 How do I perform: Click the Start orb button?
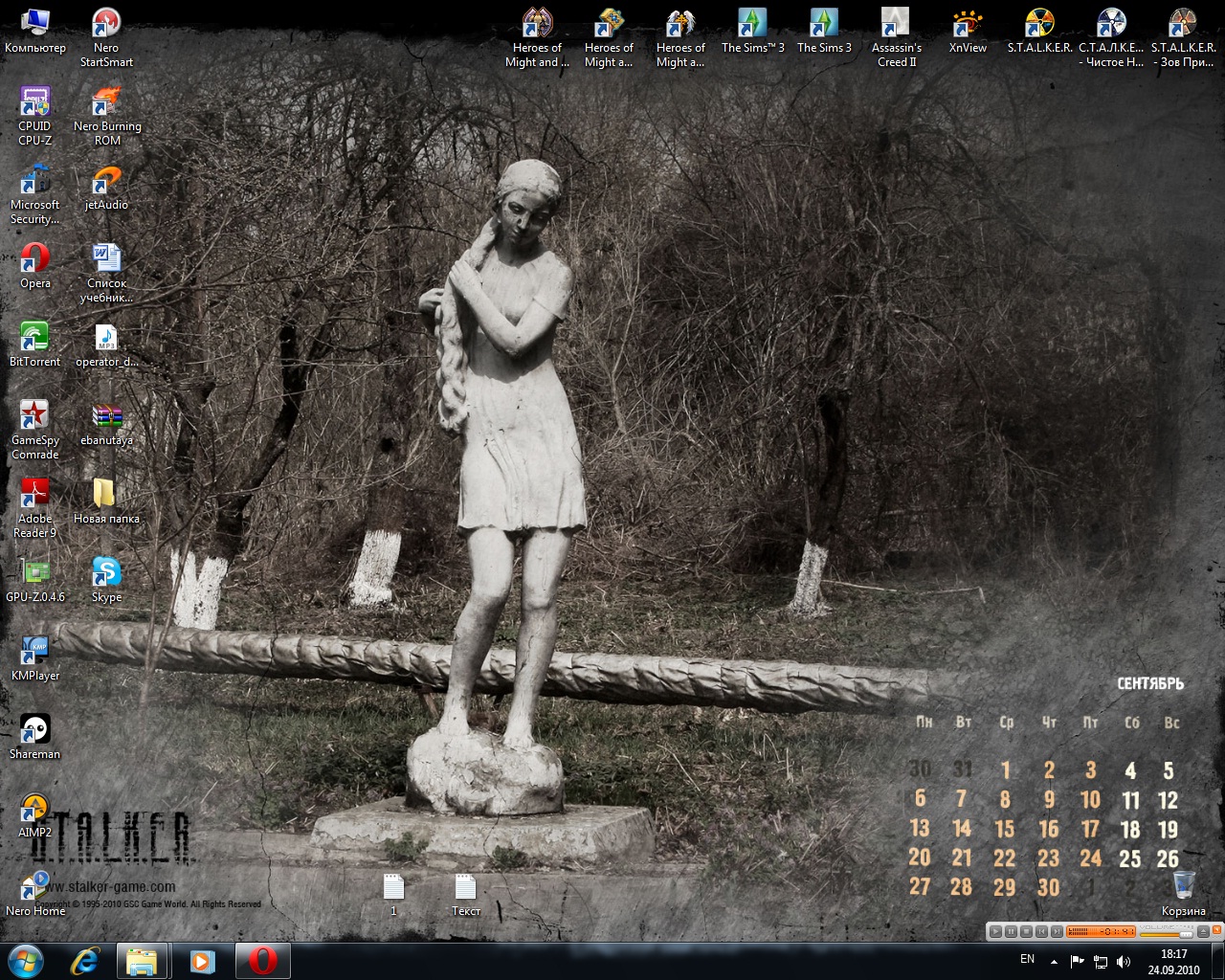tap(26, 961)
